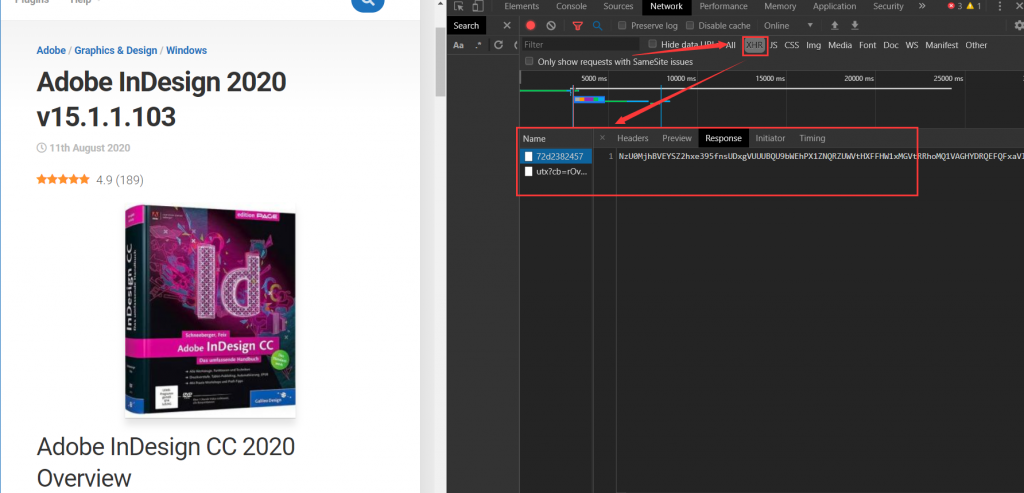Filter requests by Font

[x=868, y=45]
